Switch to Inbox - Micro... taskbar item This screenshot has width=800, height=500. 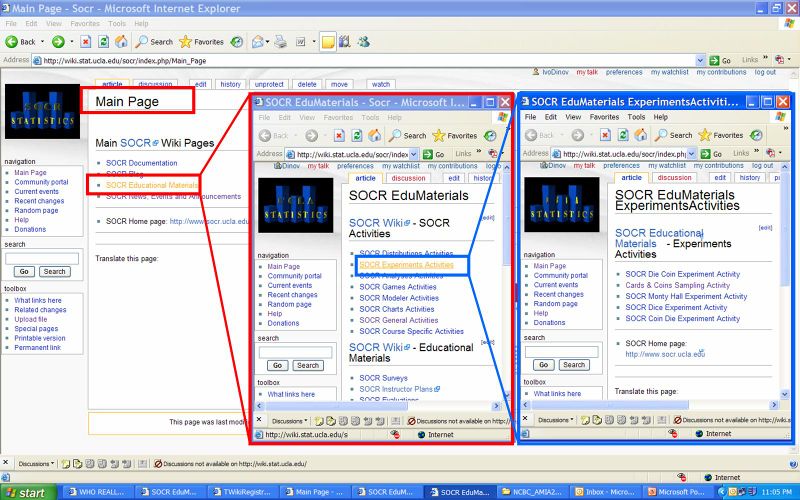point(604,492)
